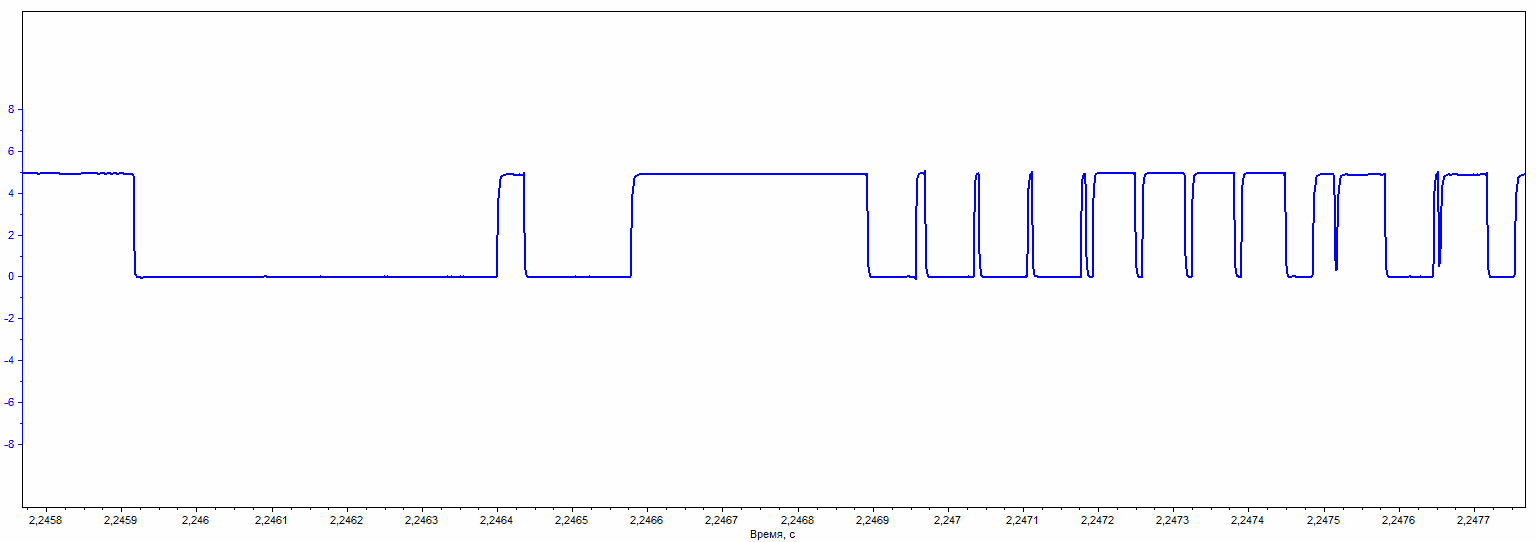Click the -2 voltage axis label
The height and width of the screenshot is (542, 1536).
(10, 318)
